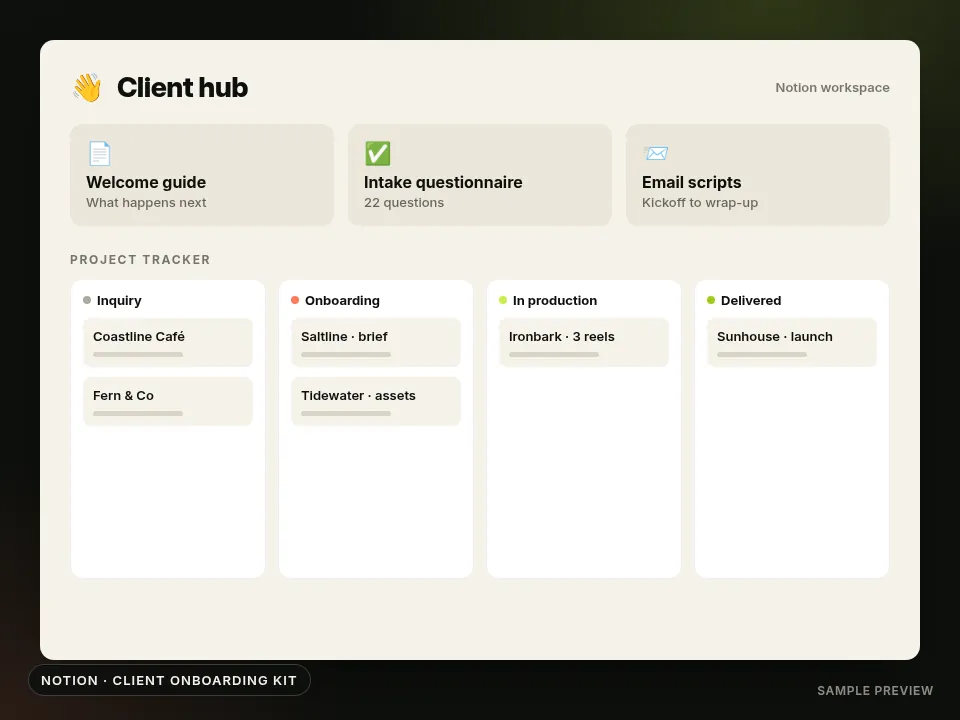Click the progress bar under Saltline · brief
The width and height of the screenshot is (960, 720).
tap(346, 354)
